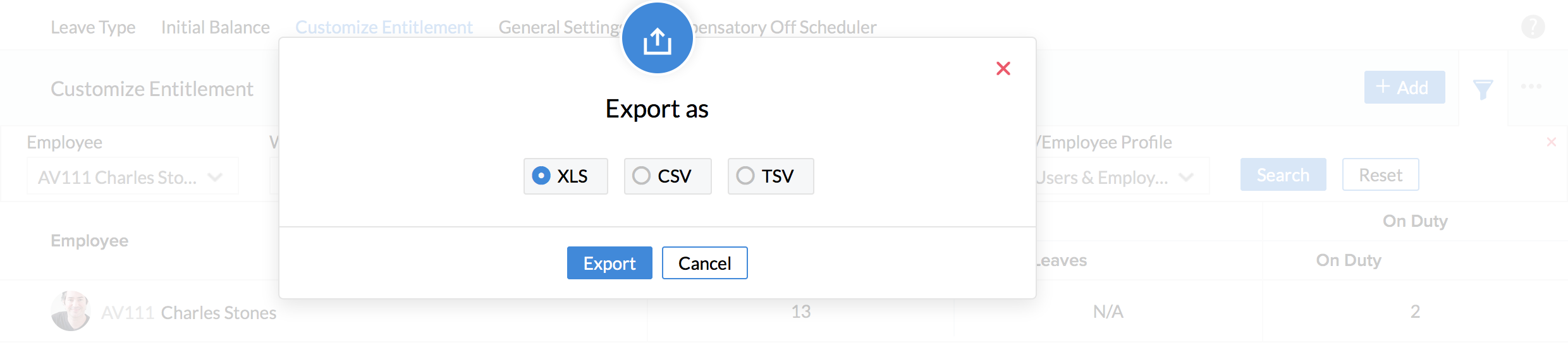The height and width of the screenshot is (345, 1568).
Task: Open the filter funnel icon
Action: pos(1482,89)
